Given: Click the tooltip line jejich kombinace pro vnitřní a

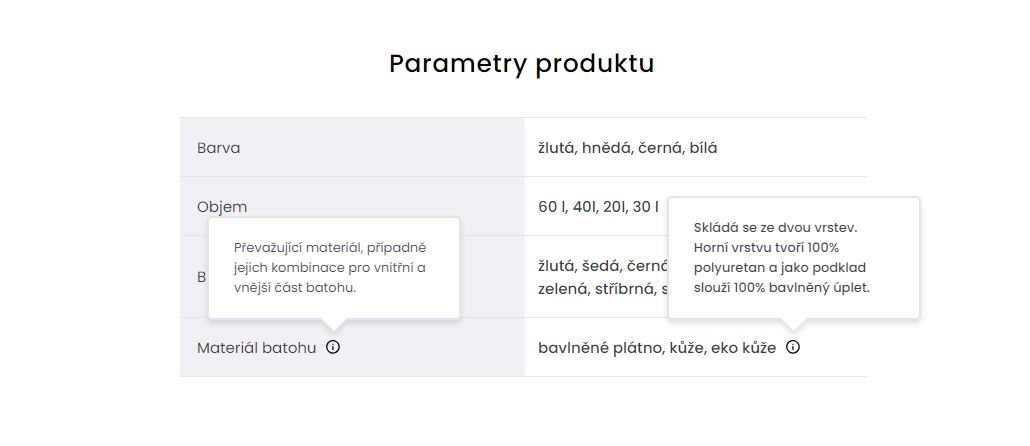Looking at the screenshot, I should [x=330, y=268].
